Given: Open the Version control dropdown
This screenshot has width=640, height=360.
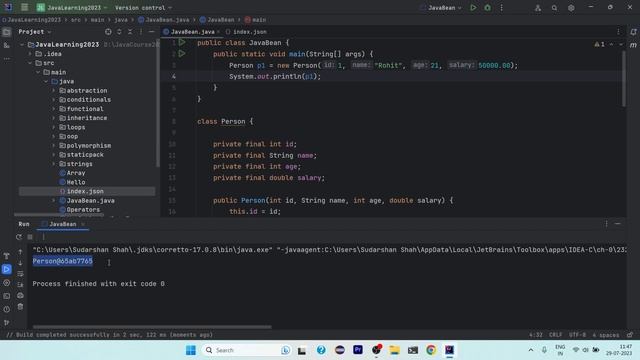Looking at the screenshot, I should pos(143,7).
